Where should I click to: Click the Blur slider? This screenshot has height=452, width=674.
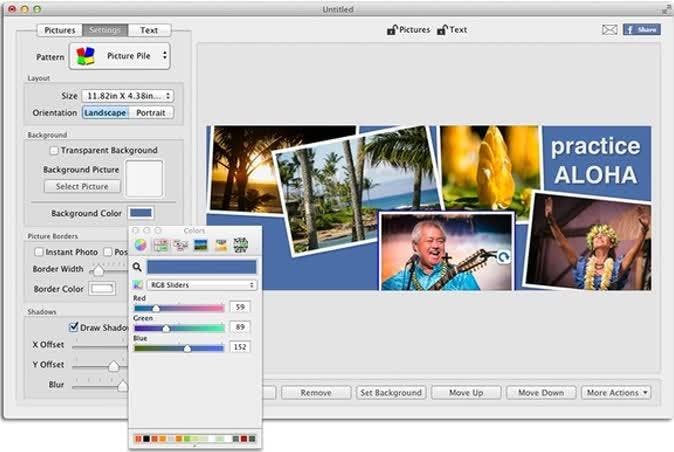[100, 386]
